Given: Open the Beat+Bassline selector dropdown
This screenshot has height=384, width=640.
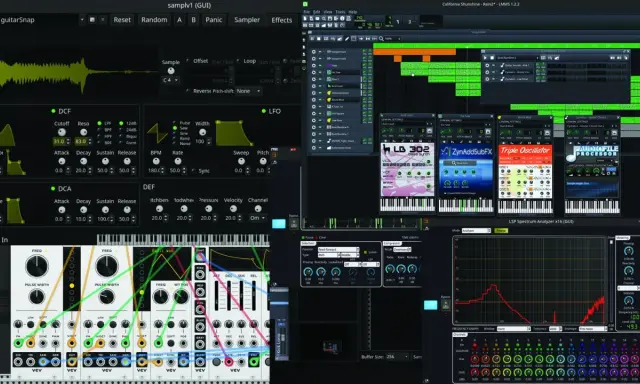Looking at the screenshot, I should (518, 58).
